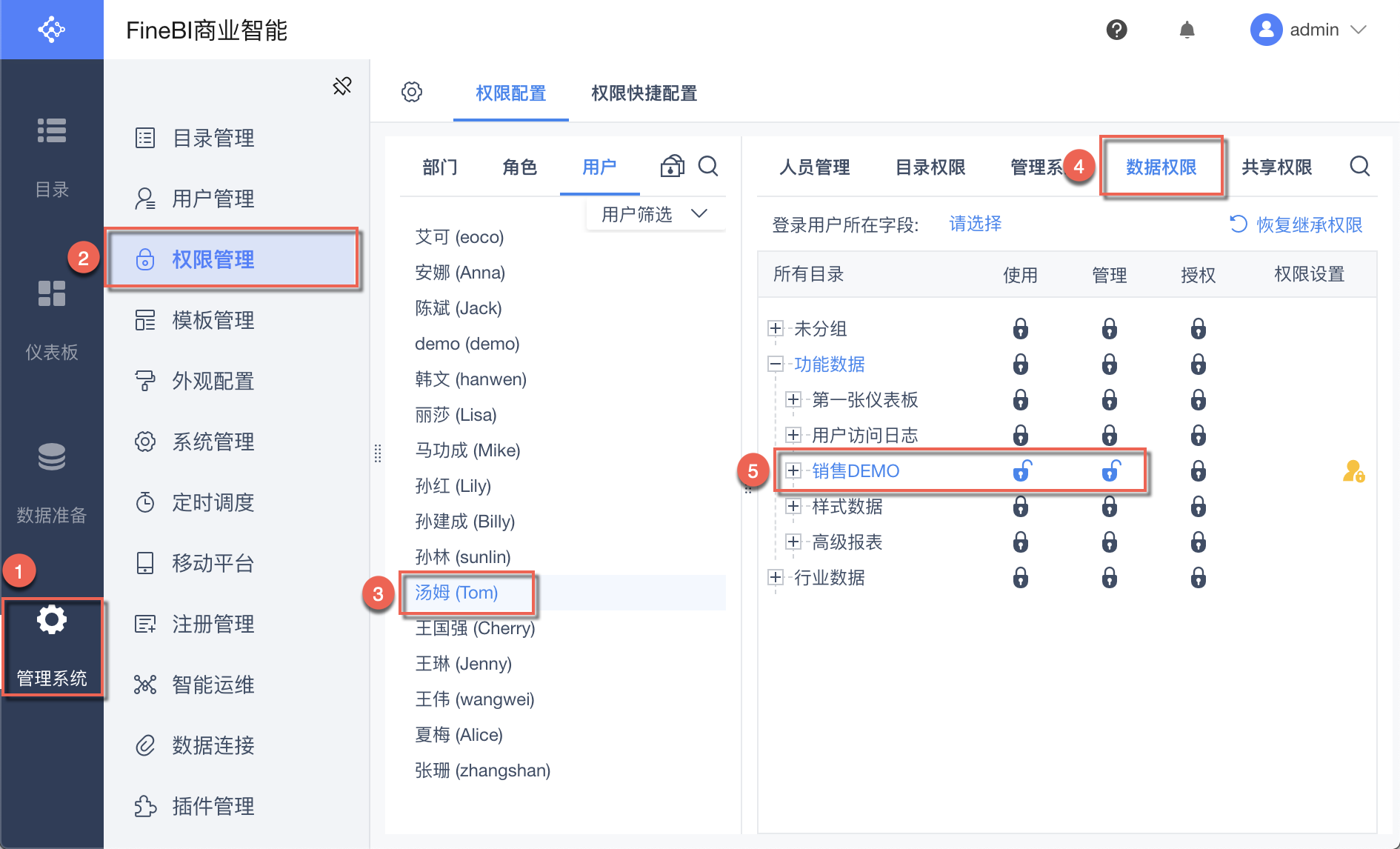This screenshot has height=849, width=1400.
Task: Open the 权限管理 menu entry
Action: click(232, 259)
